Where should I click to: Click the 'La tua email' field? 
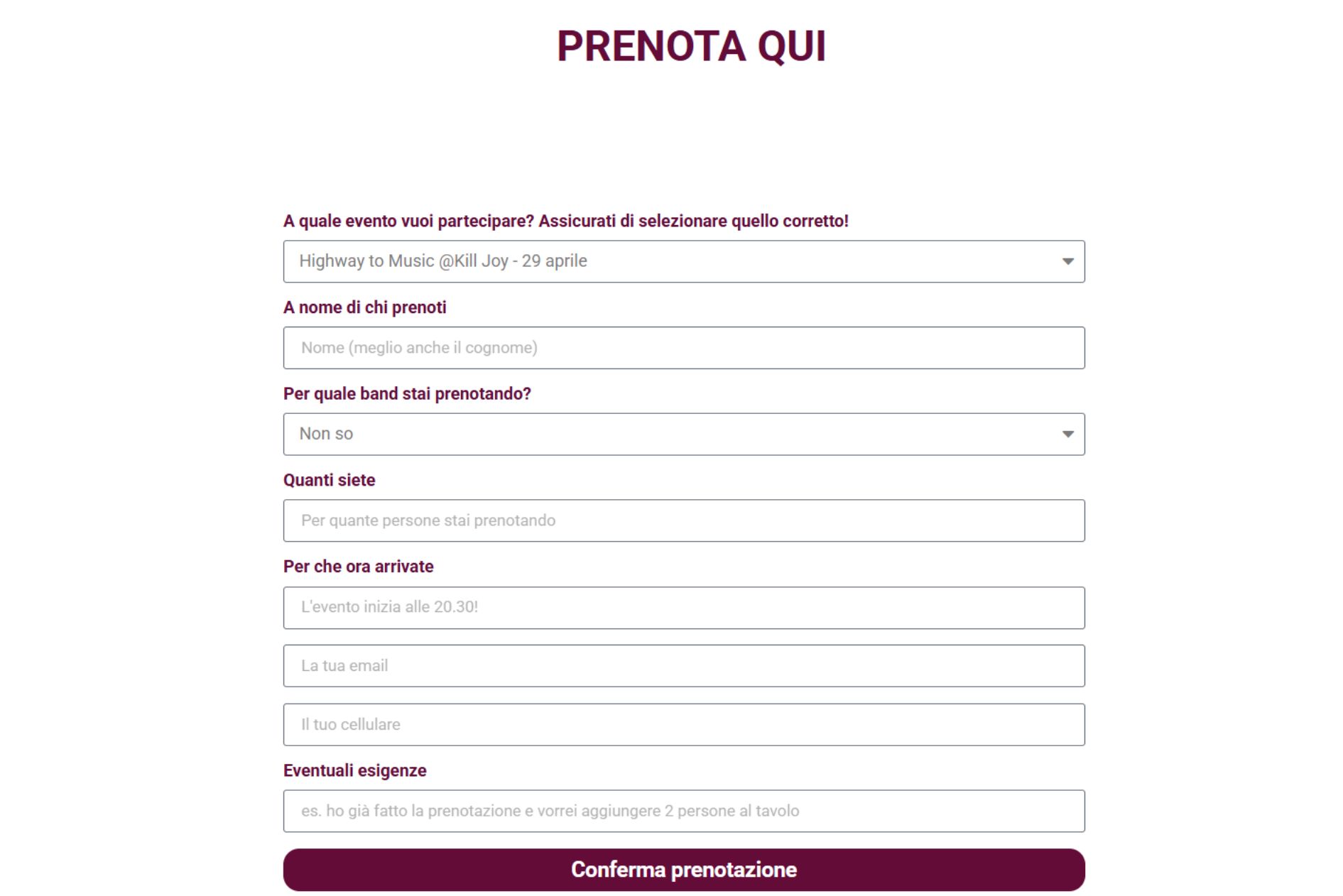coord(683,666)
